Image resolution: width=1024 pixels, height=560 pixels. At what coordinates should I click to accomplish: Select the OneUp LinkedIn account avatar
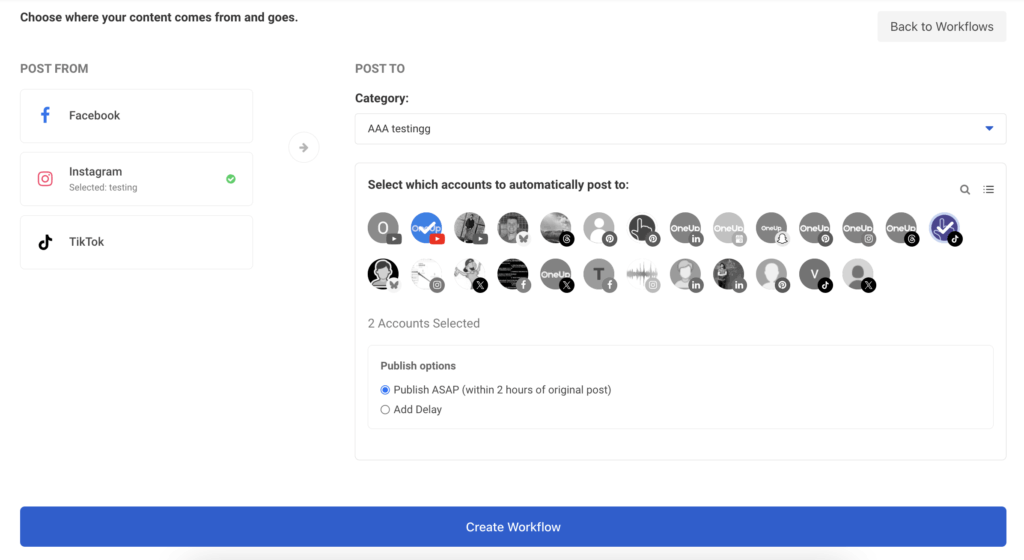686,228
